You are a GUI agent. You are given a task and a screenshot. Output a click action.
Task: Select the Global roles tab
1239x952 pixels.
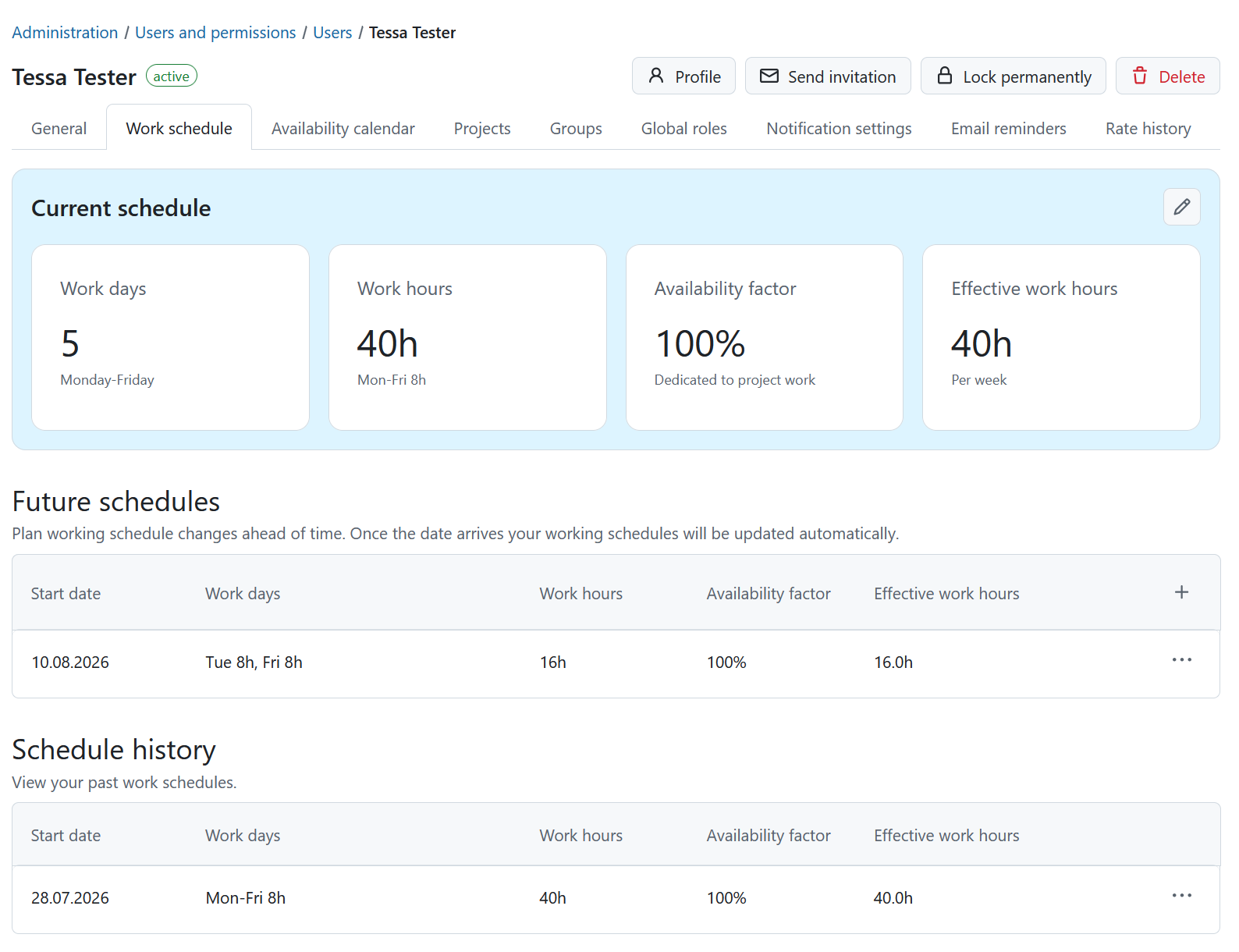[683, 129]
